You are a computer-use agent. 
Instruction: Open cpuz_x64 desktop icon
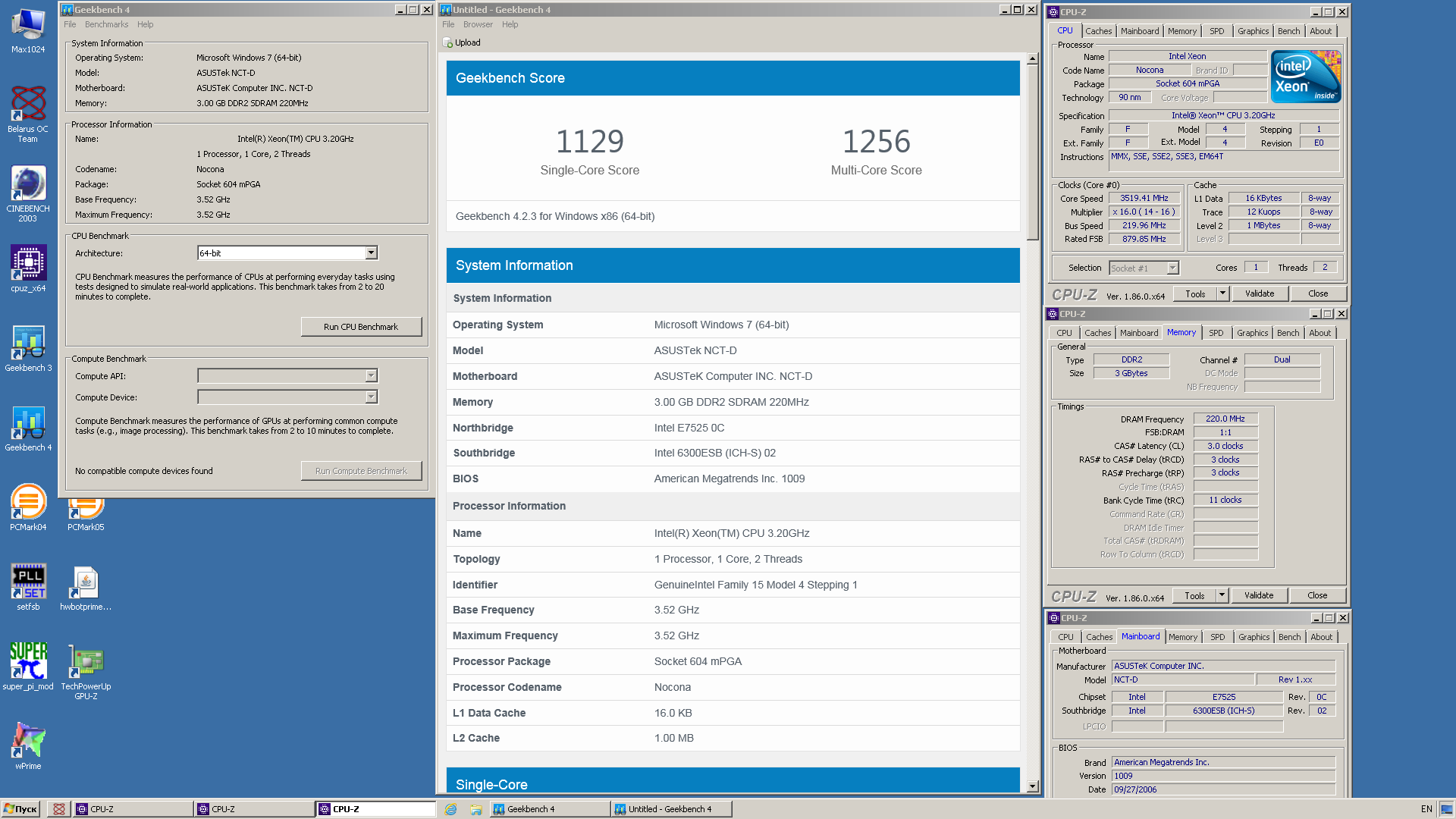pyautogui.click(x=28, y=268)
